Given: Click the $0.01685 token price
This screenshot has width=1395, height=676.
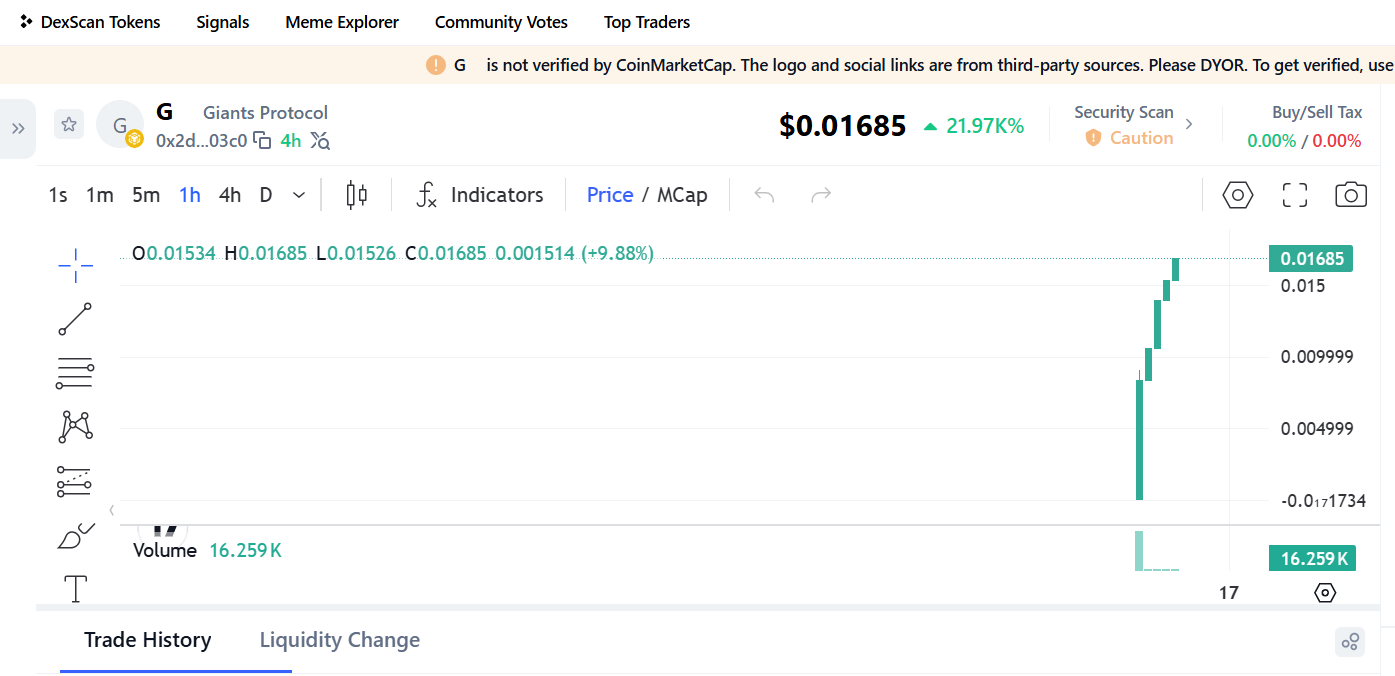Looking at the screenshot, I should pyautogui.click(x=843, y=126).
